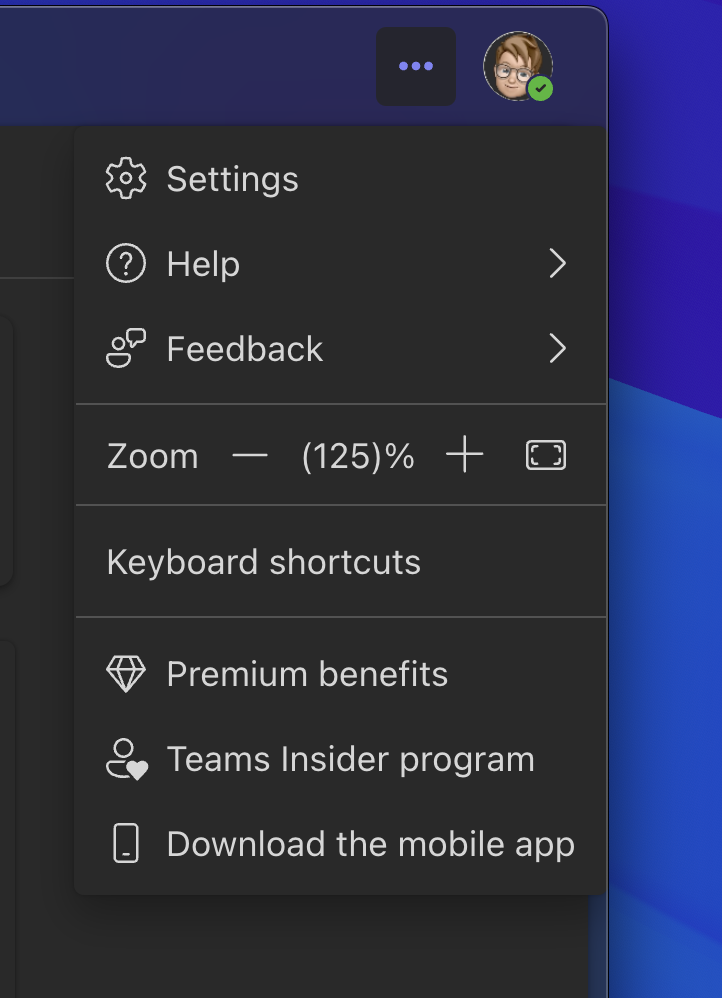
Task: Click the Settings gear icon
Action: click(x=125, y=178)
